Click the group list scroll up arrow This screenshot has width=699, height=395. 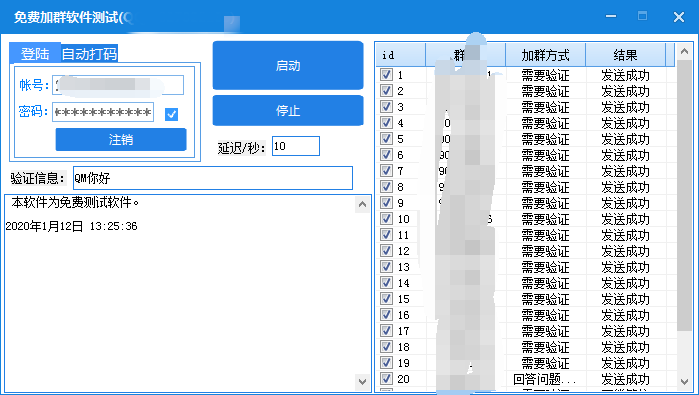(684, 52)
